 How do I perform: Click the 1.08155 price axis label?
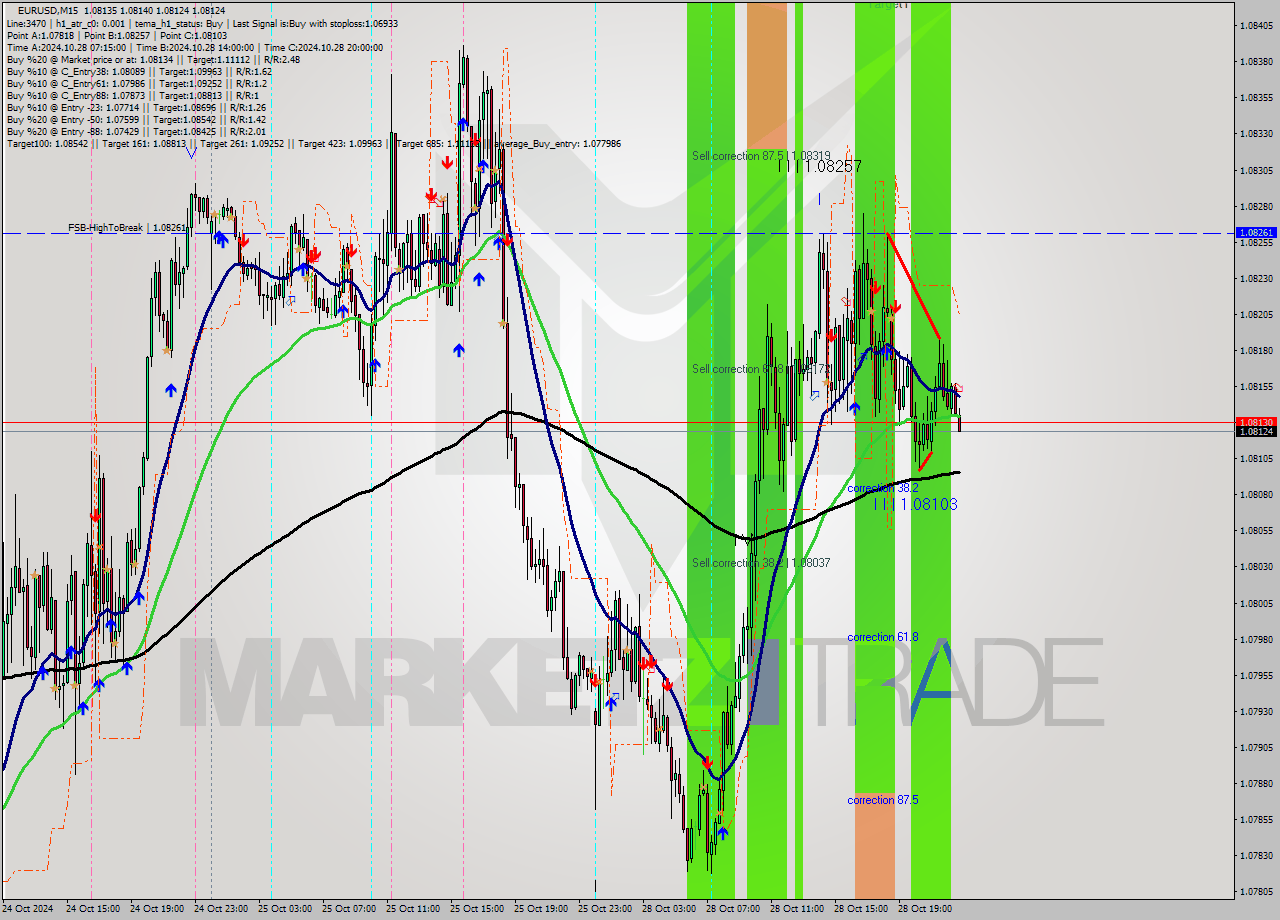coord(1257,387)
